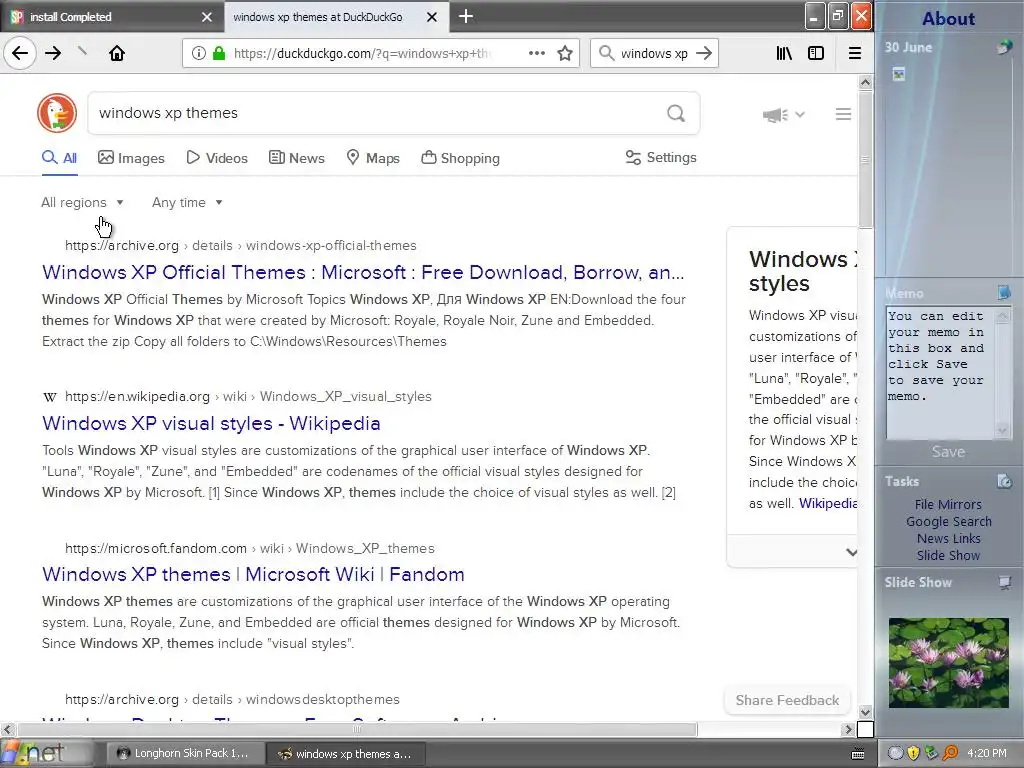Open the DuckDuckGo side menu

(843, 114)
